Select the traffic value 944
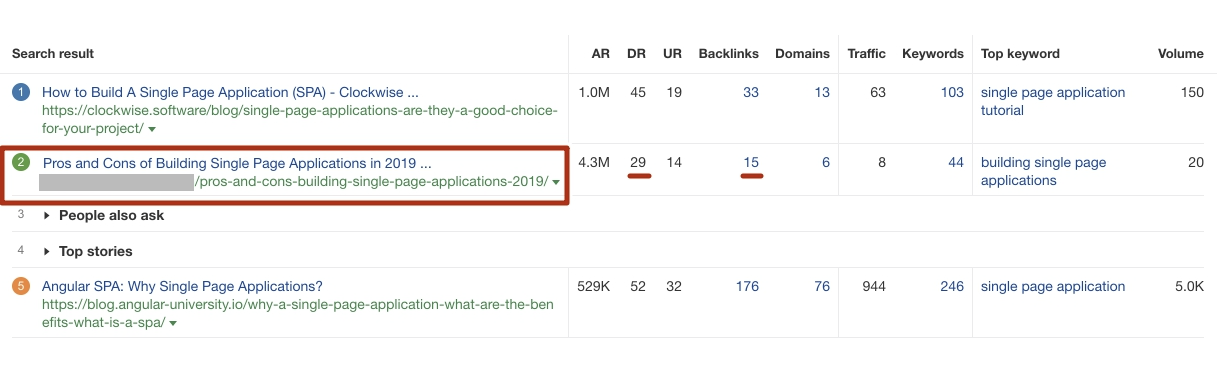 coord(874,286)
